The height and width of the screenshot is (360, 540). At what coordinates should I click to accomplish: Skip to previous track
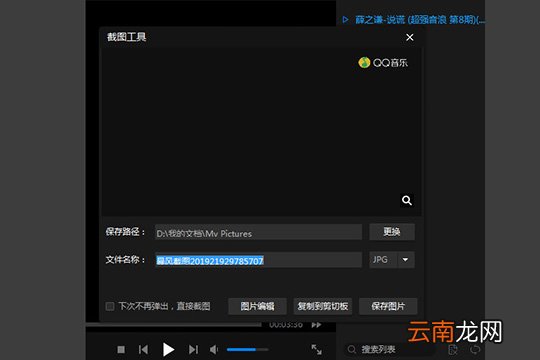pyautogui.click(x=143, y=350)
